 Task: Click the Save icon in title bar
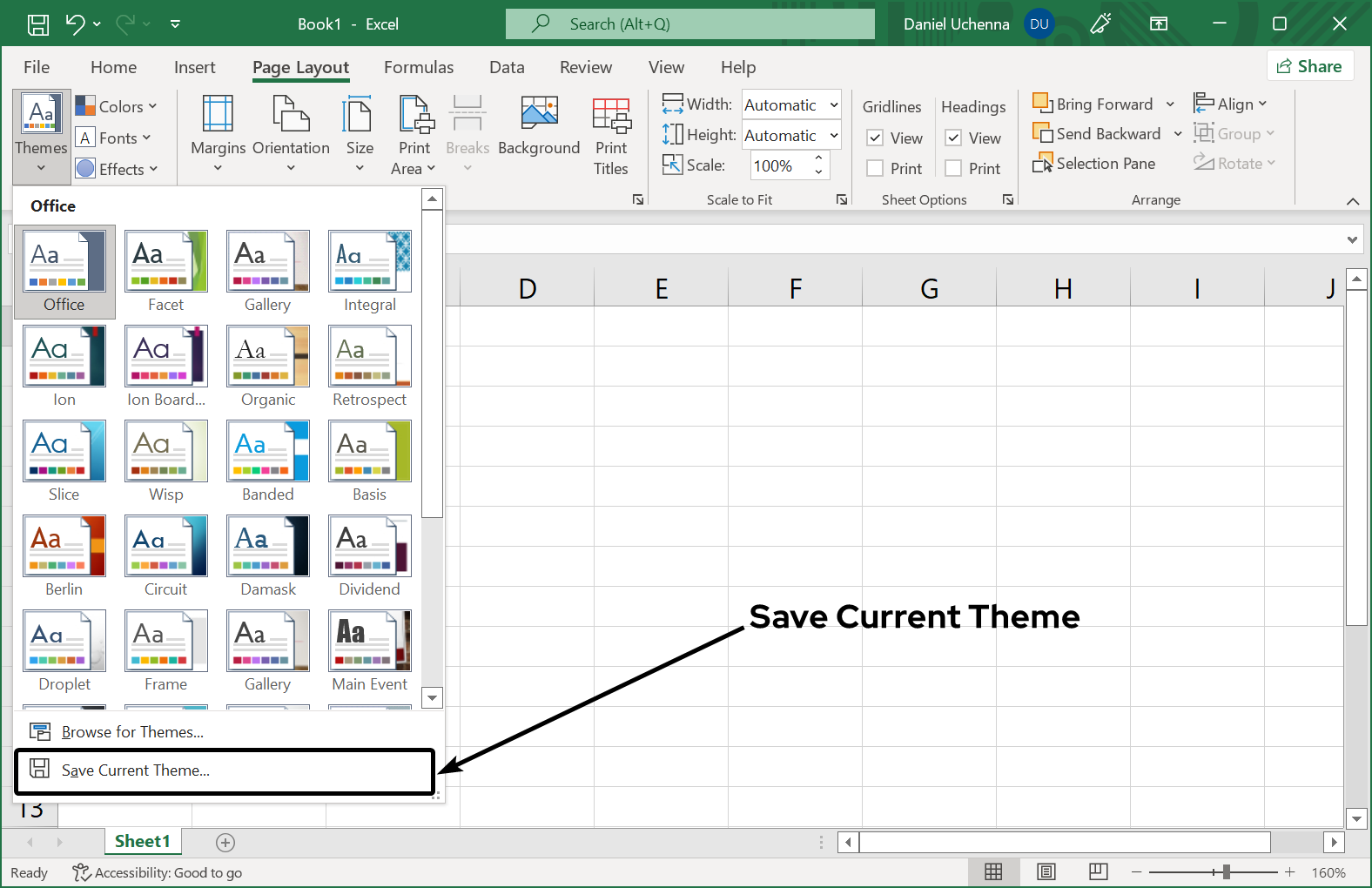(x=38, y=24)
